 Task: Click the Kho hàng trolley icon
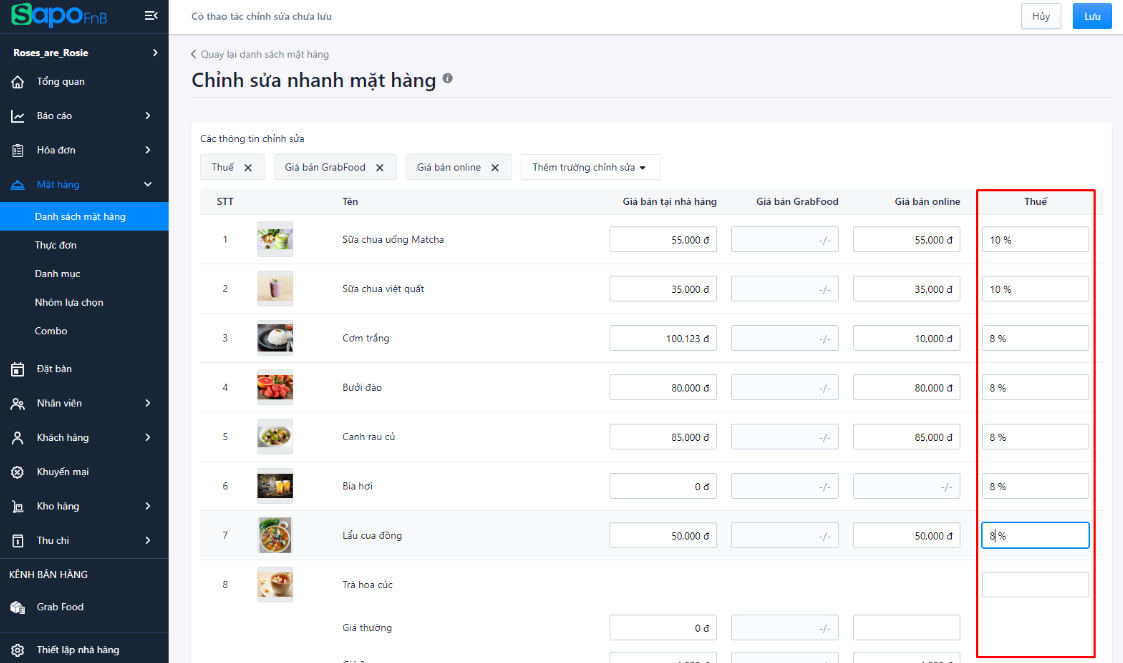click(x=18, y=507)
